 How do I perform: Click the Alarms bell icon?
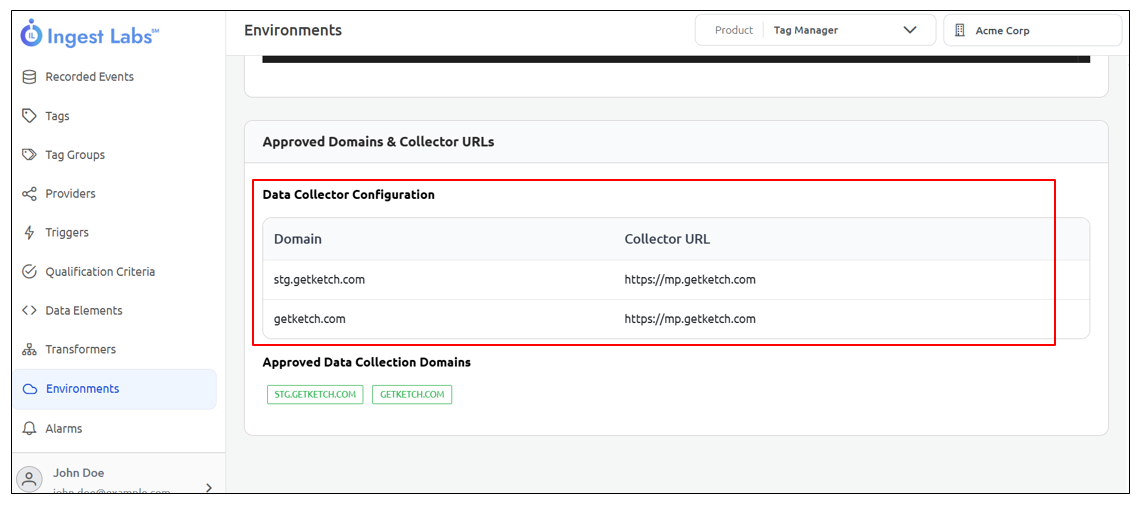pyautogui.click(x=29, y=429)
